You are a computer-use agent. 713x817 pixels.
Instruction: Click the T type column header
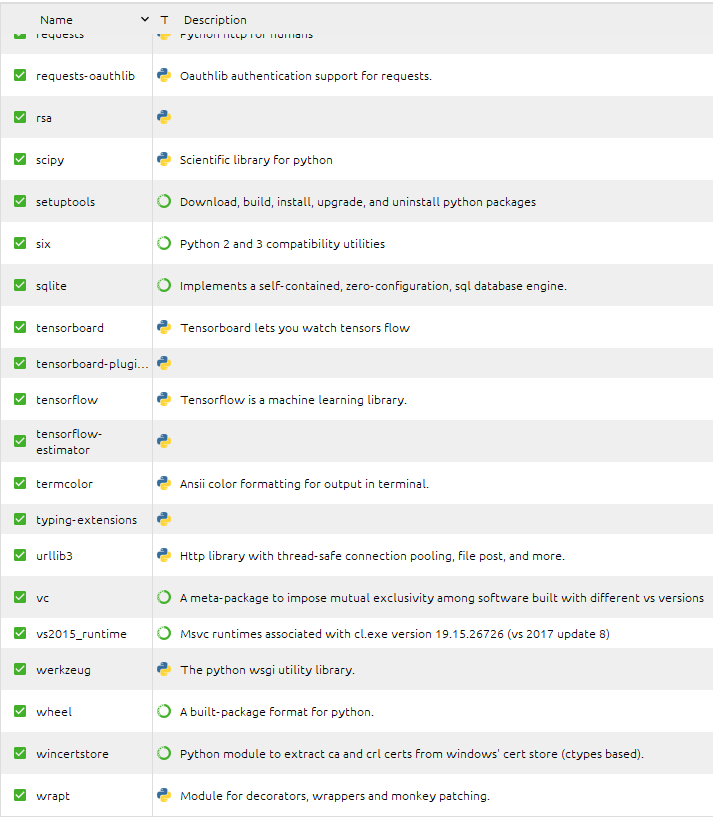pyautogui.click(x=164, y=20)
